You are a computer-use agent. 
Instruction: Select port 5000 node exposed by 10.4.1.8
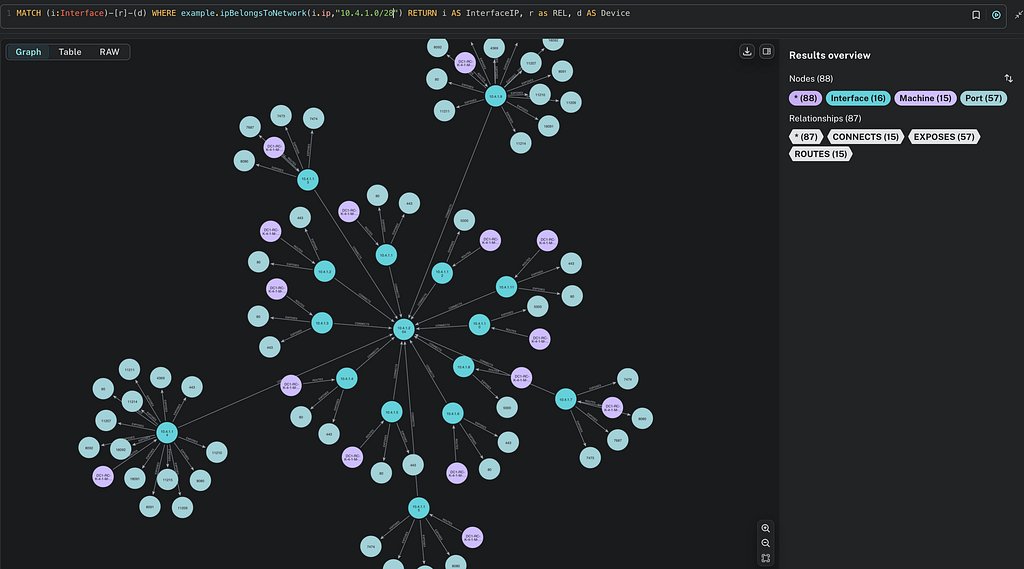(x=507, y=408)
